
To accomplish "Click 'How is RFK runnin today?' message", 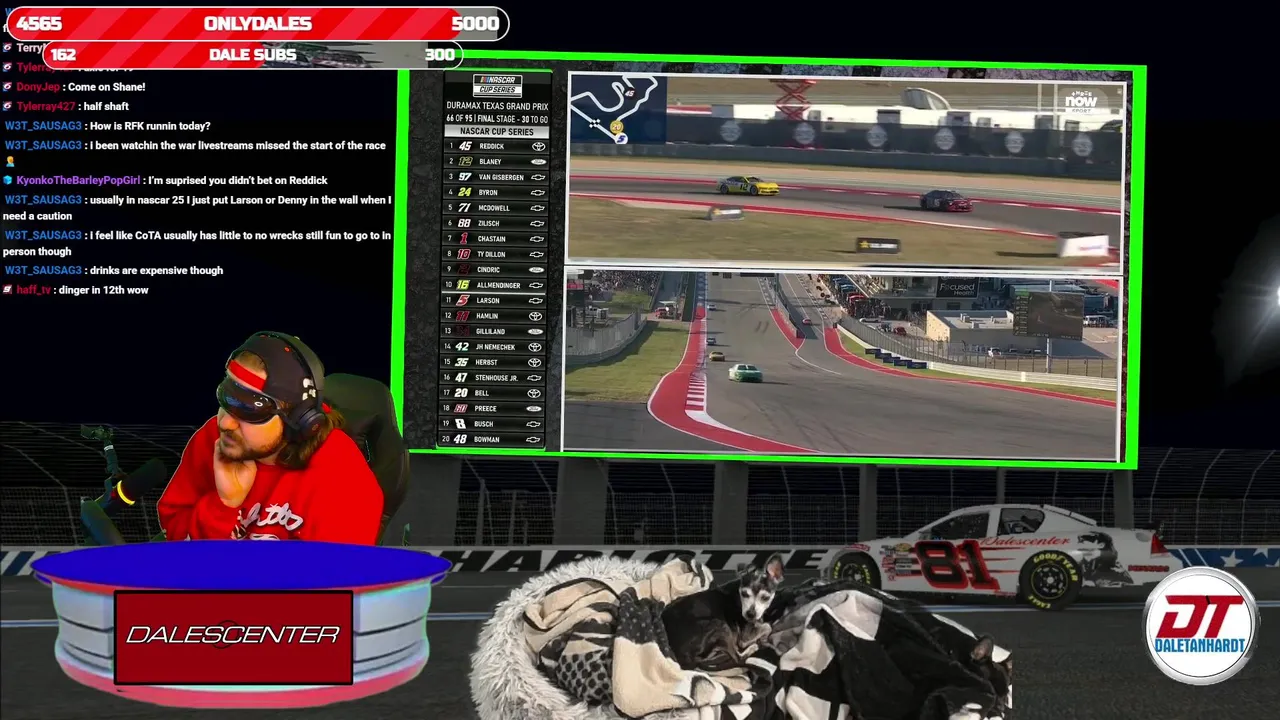I will click(x=150, y=126).
